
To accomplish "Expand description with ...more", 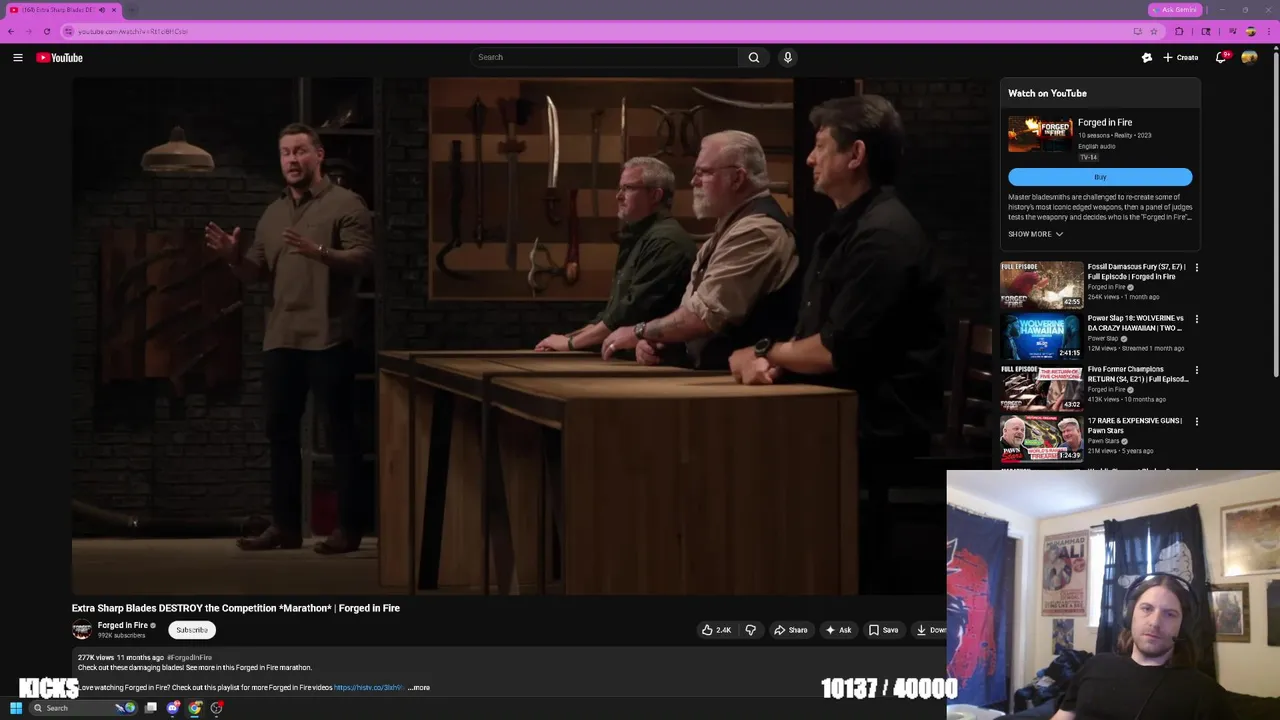I will pyautogui.click(x=419, y=688).
